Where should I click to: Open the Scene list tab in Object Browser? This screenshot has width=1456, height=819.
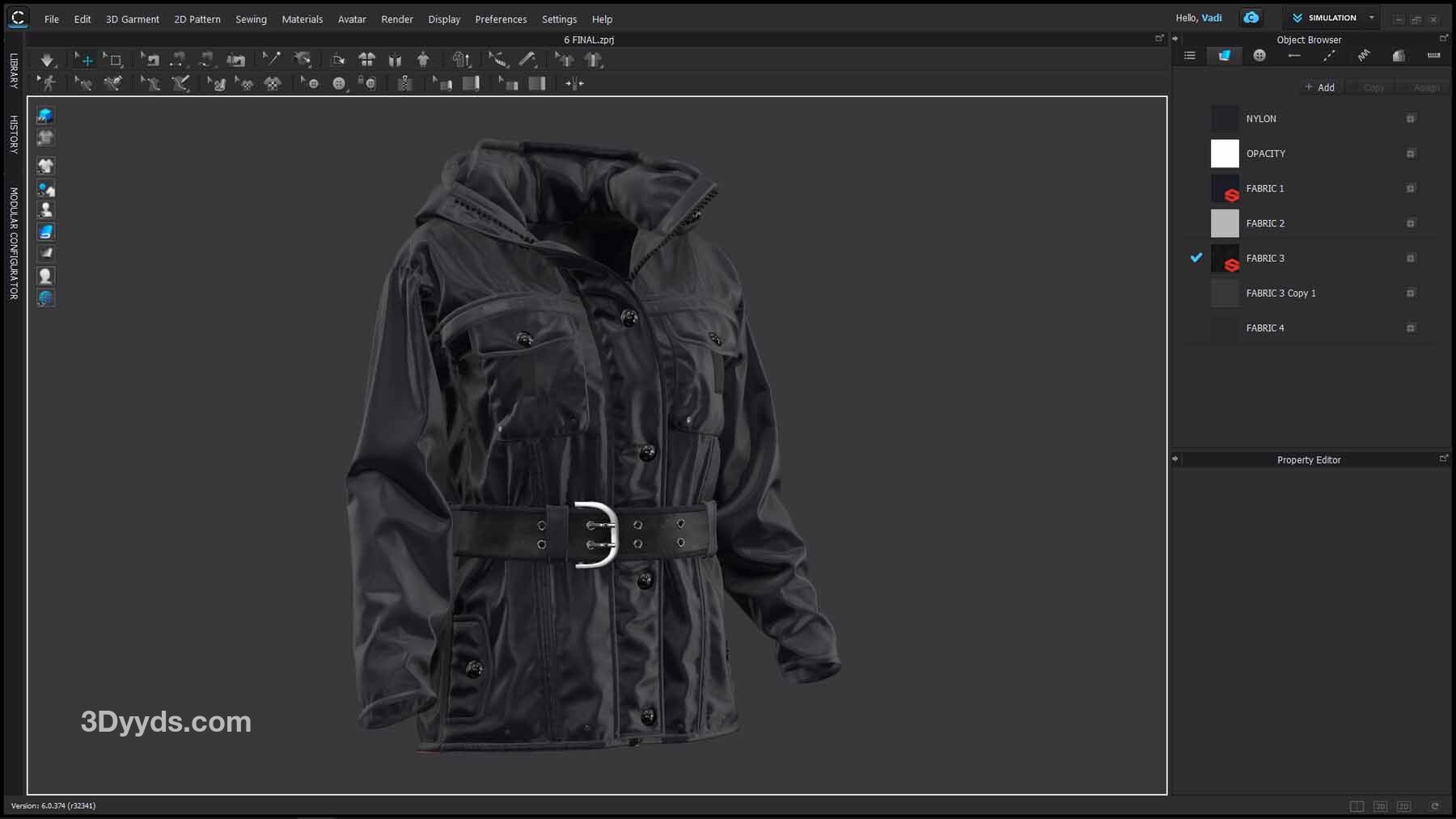pos(1190,56)
